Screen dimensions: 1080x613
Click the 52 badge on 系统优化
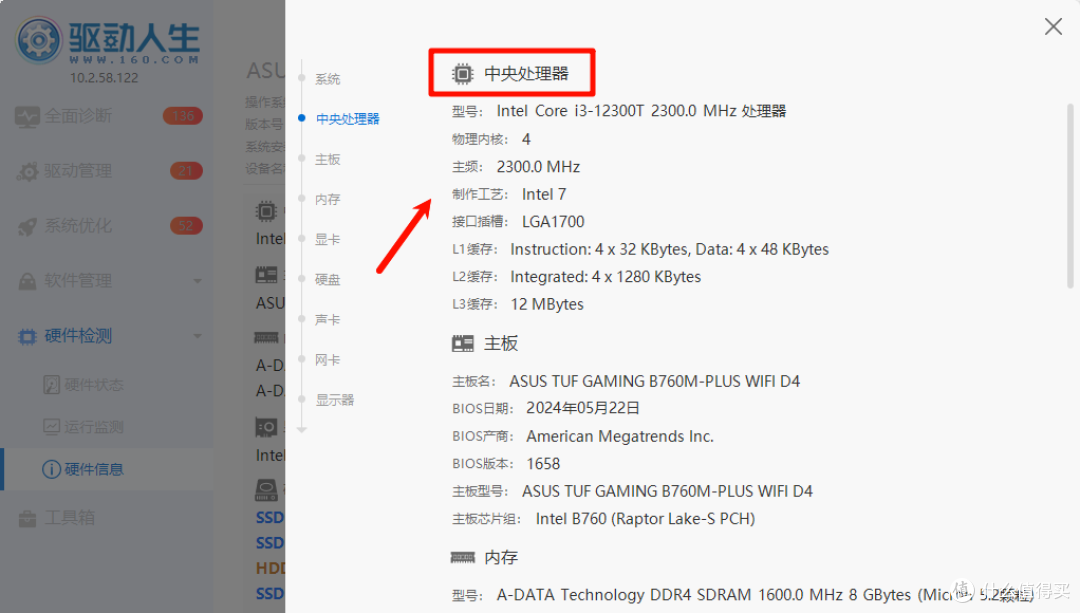point(187,226)
